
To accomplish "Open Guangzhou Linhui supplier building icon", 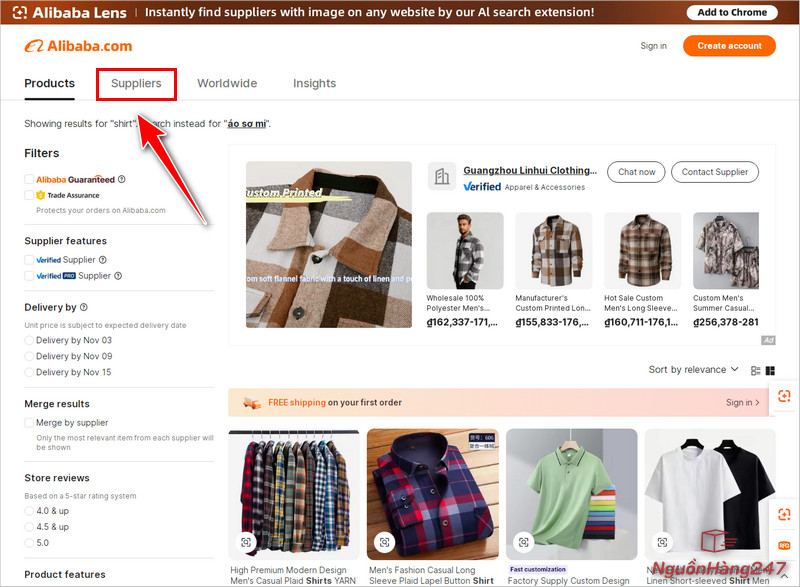I will click(441, 177).
